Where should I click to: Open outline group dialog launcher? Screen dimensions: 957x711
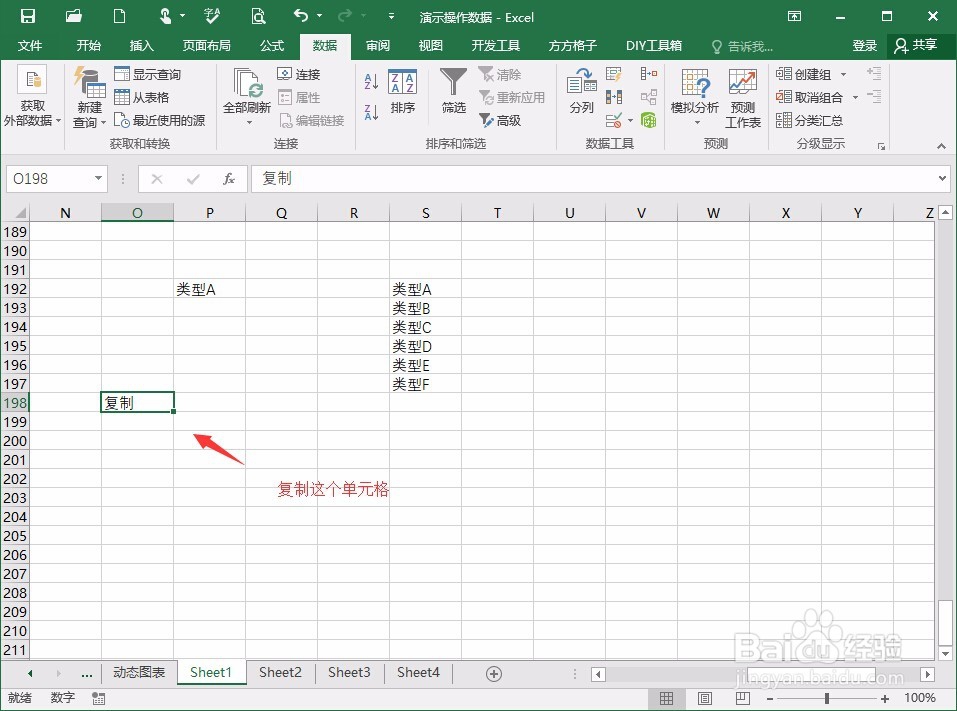[881, 146]
